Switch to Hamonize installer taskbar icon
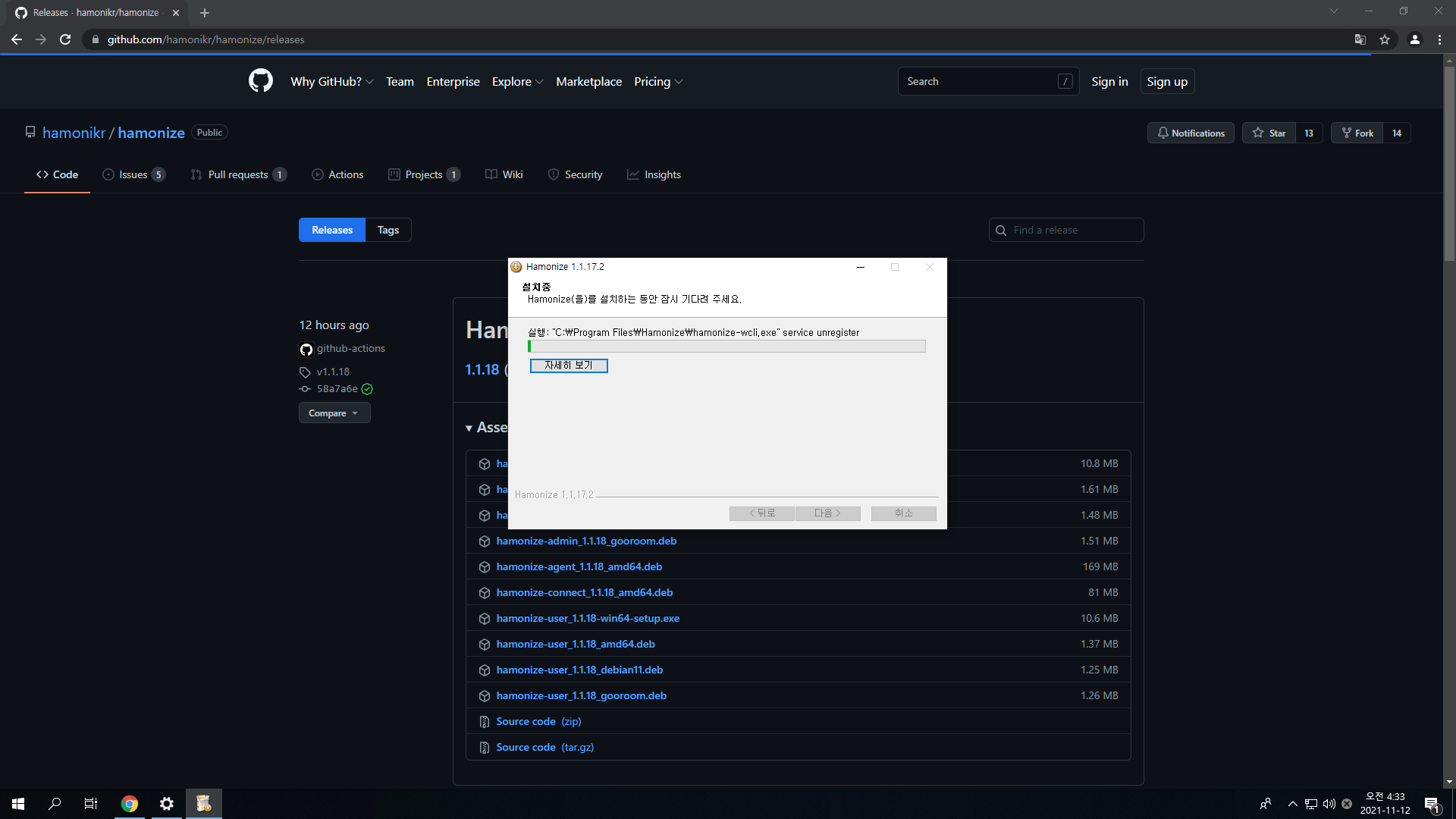The height and width of the screenshot is (819, 1456). click(x=203, y=804)
